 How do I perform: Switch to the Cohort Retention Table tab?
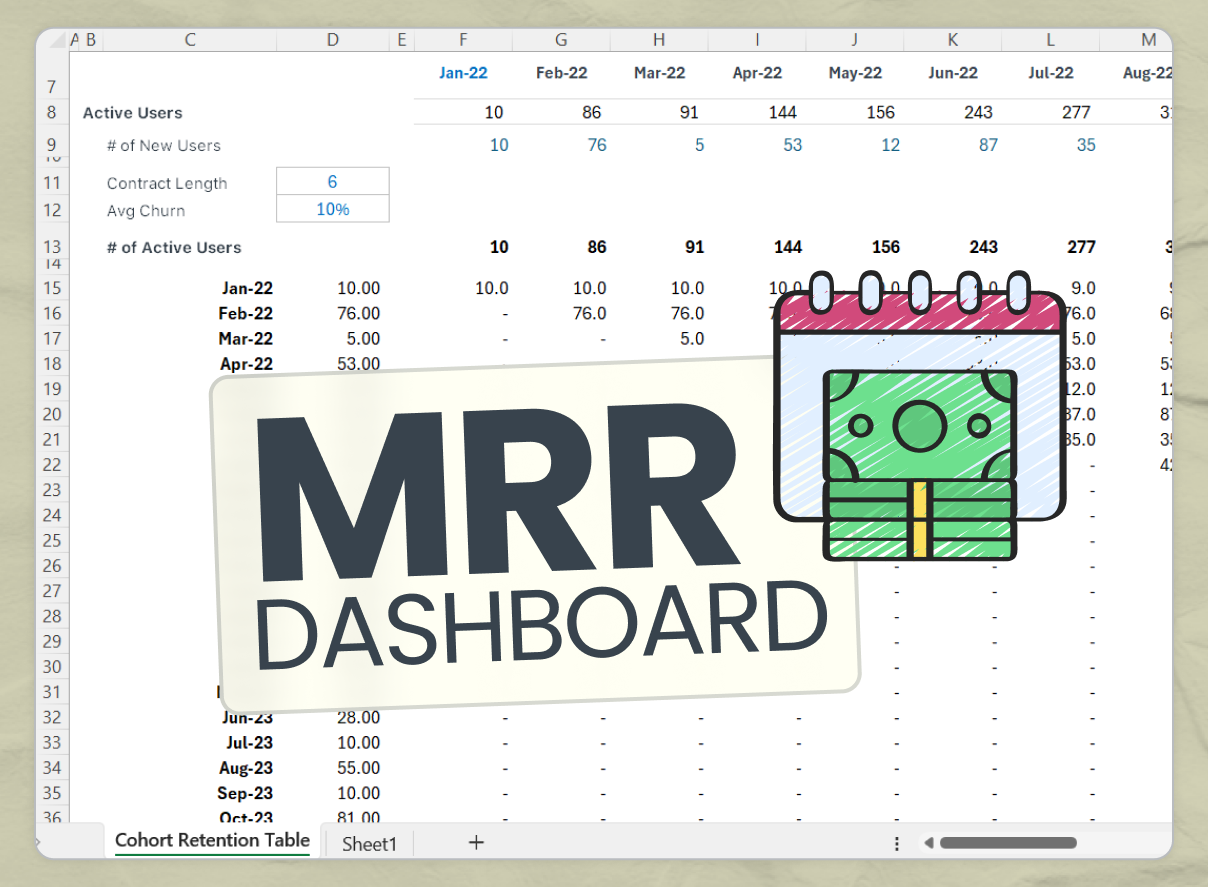click(211, 841)
